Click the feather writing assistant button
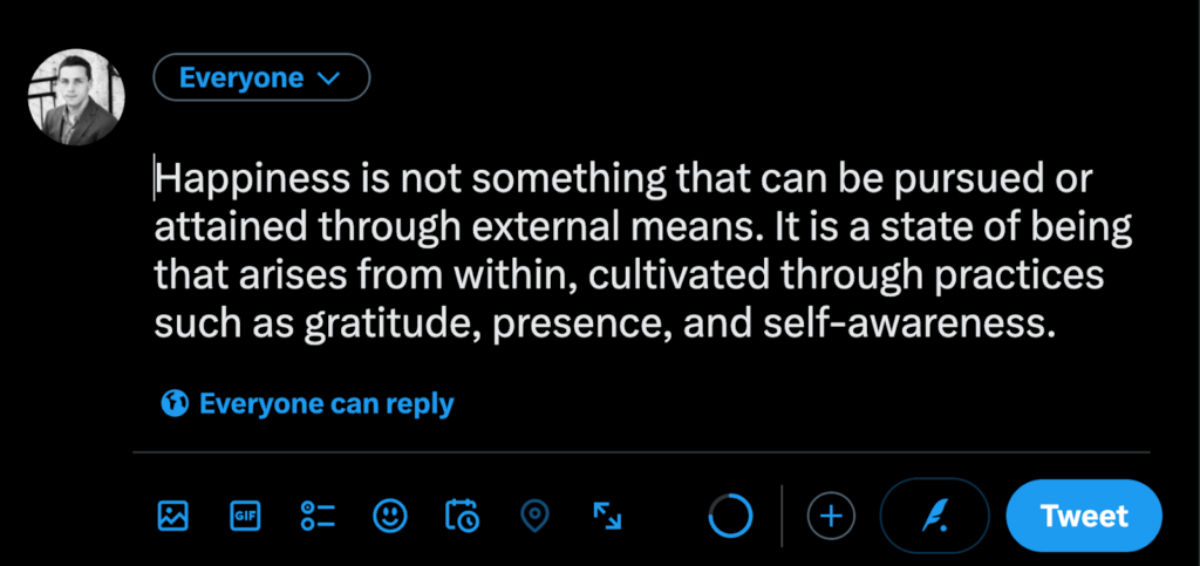The image size is (1200, 566). tap(934, 516)
